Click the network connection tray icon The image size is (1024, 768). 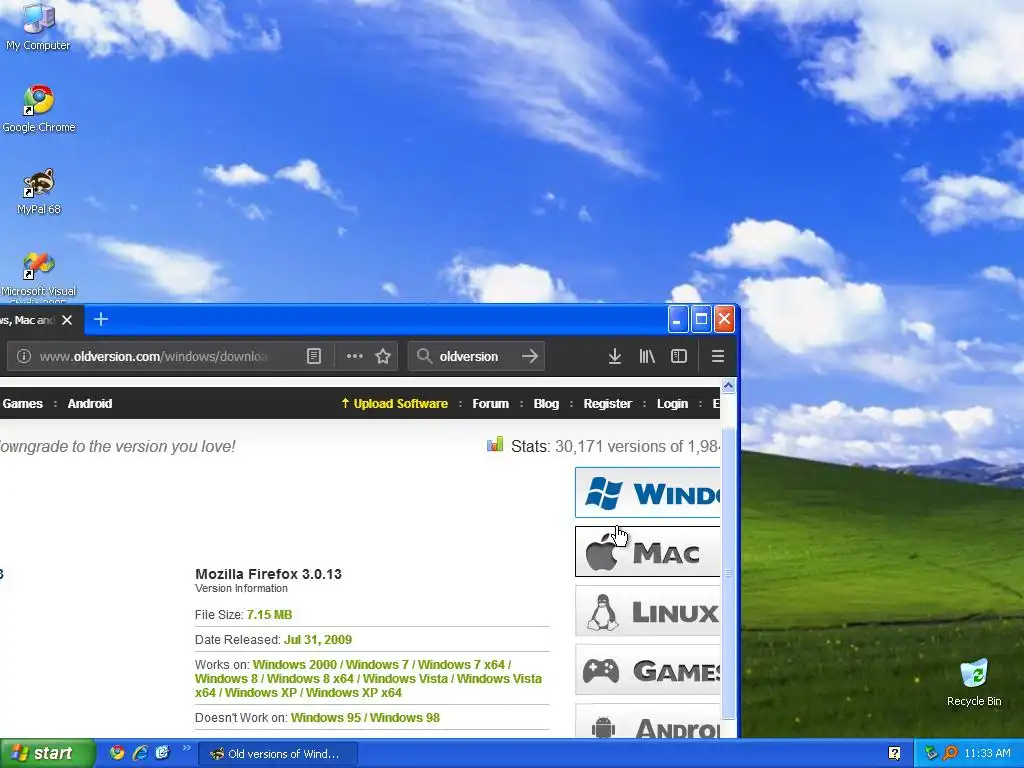pos(931,754)
